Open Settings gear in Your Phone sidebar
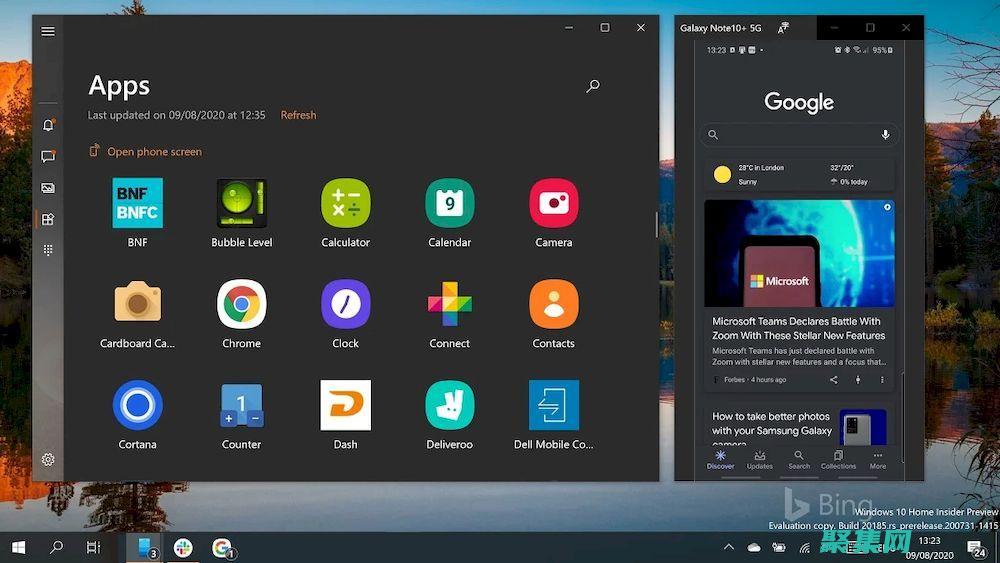1000x563 pixels. 48,460
